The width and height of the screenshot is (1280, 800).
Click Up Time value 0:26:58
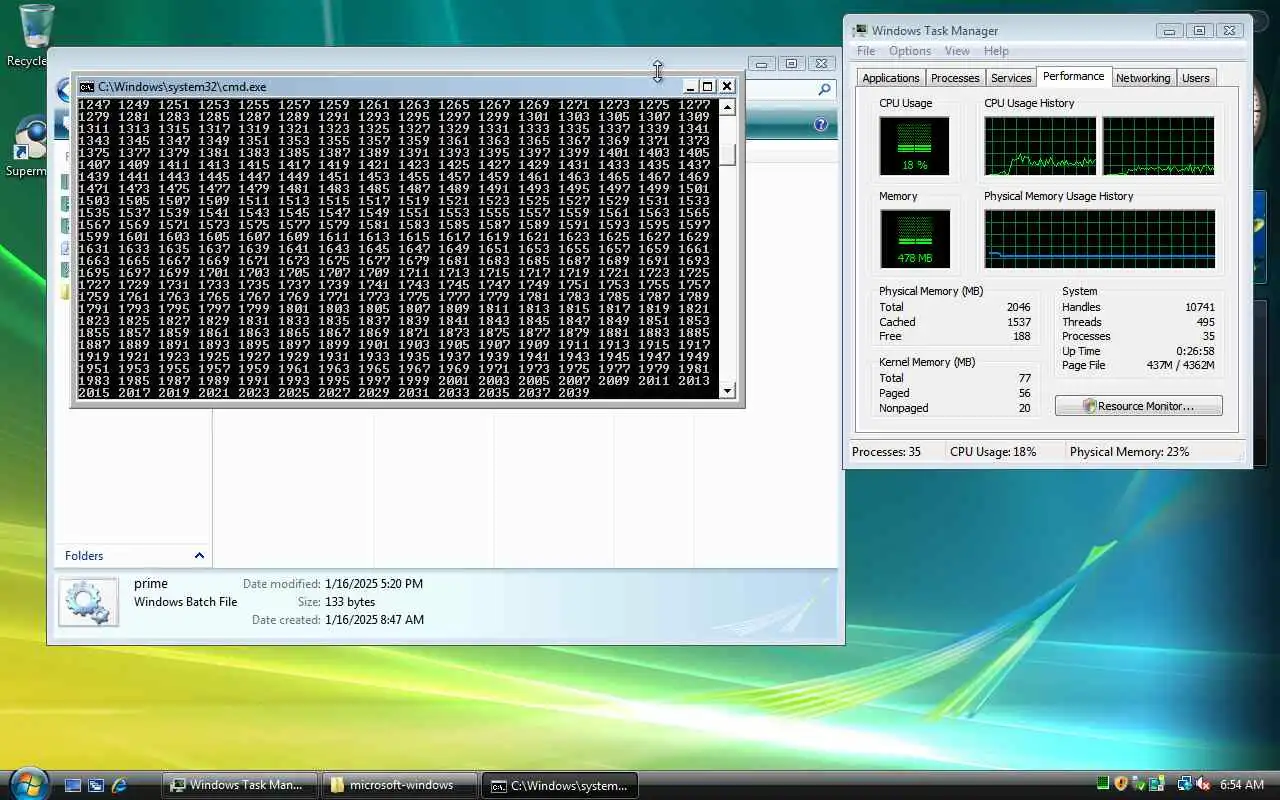(1196, 351)
